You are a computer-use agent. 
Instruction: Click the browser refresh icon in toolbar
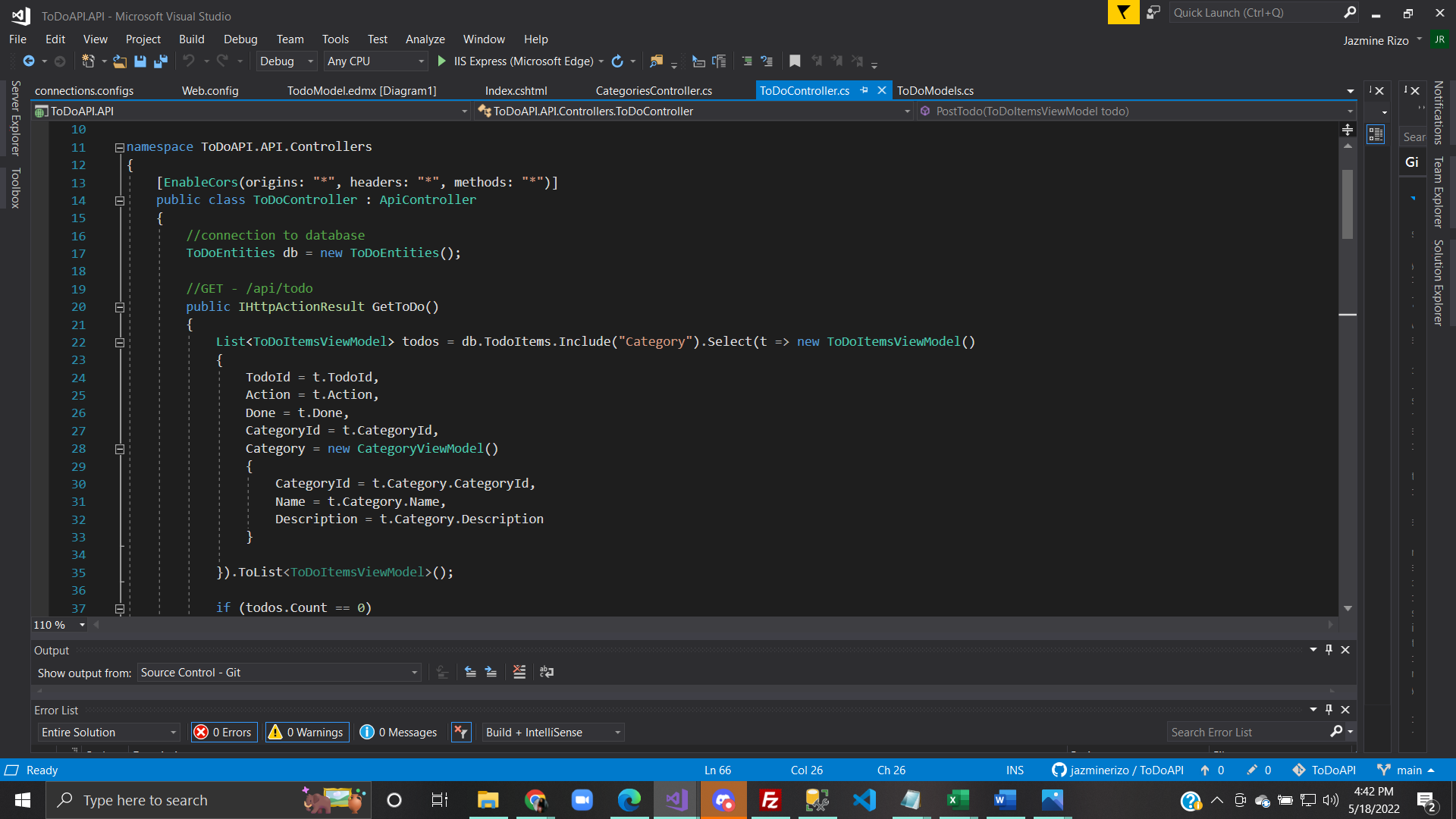(x=617, y=61)
